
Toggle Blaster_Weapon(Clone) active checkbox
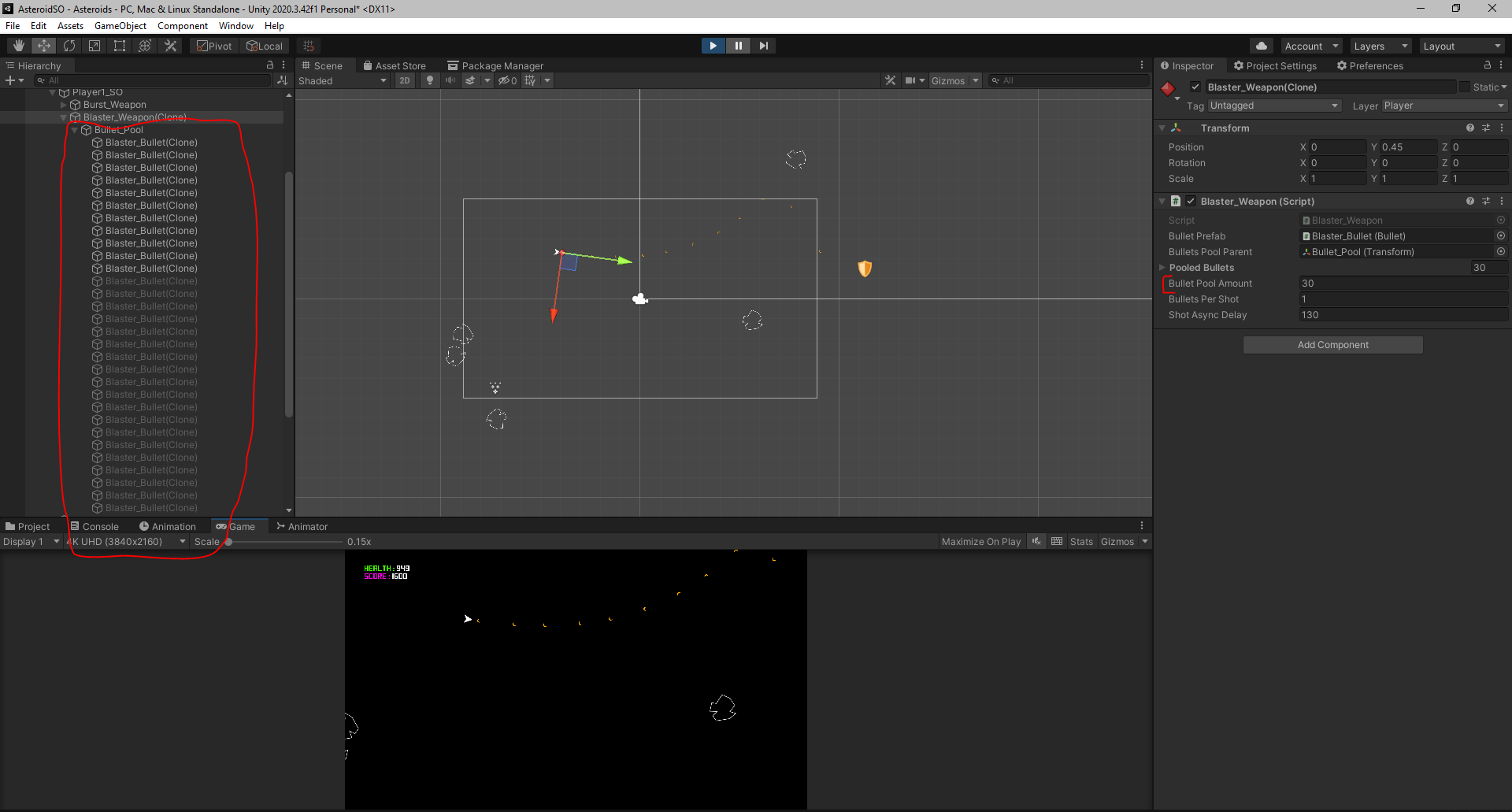[x=1195, y=87]
